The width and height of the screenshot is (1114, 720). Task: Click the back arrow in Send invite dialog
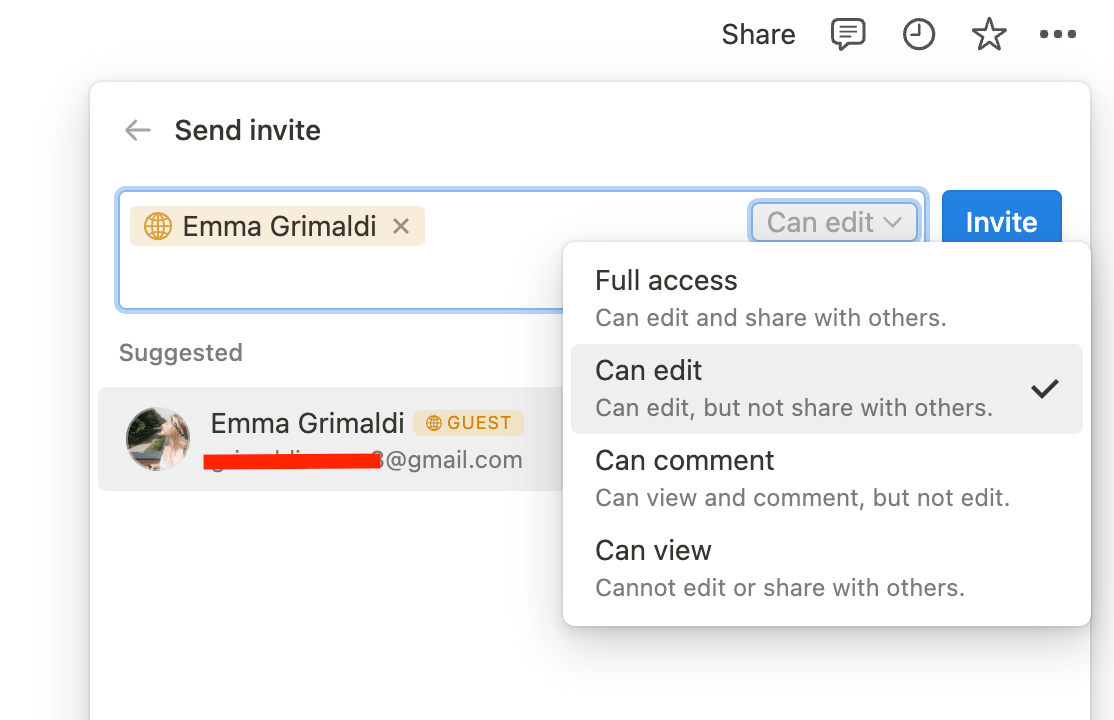pos(137,130)
